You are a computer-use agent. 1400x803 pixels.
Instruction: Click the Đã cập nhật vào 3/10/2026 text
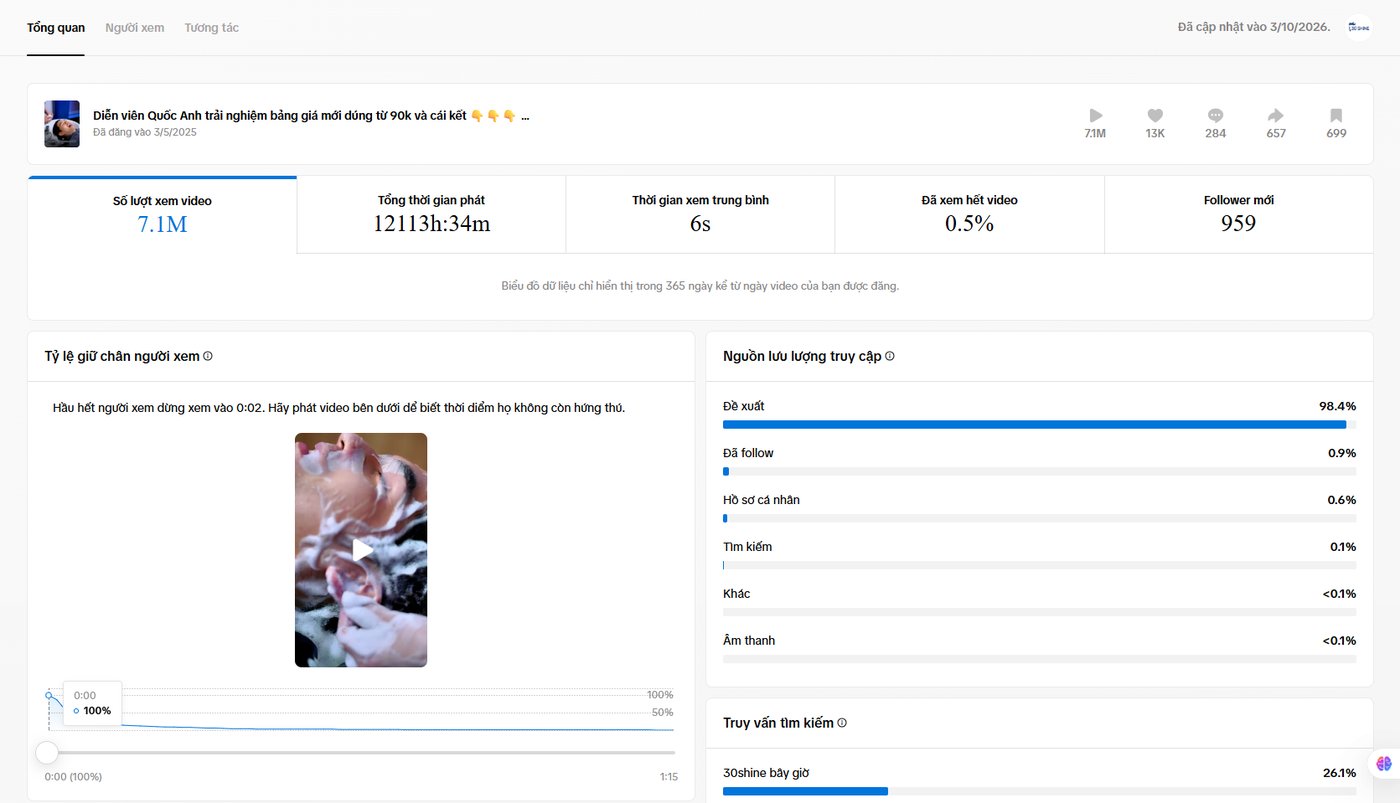click(x=1254, y=27)
